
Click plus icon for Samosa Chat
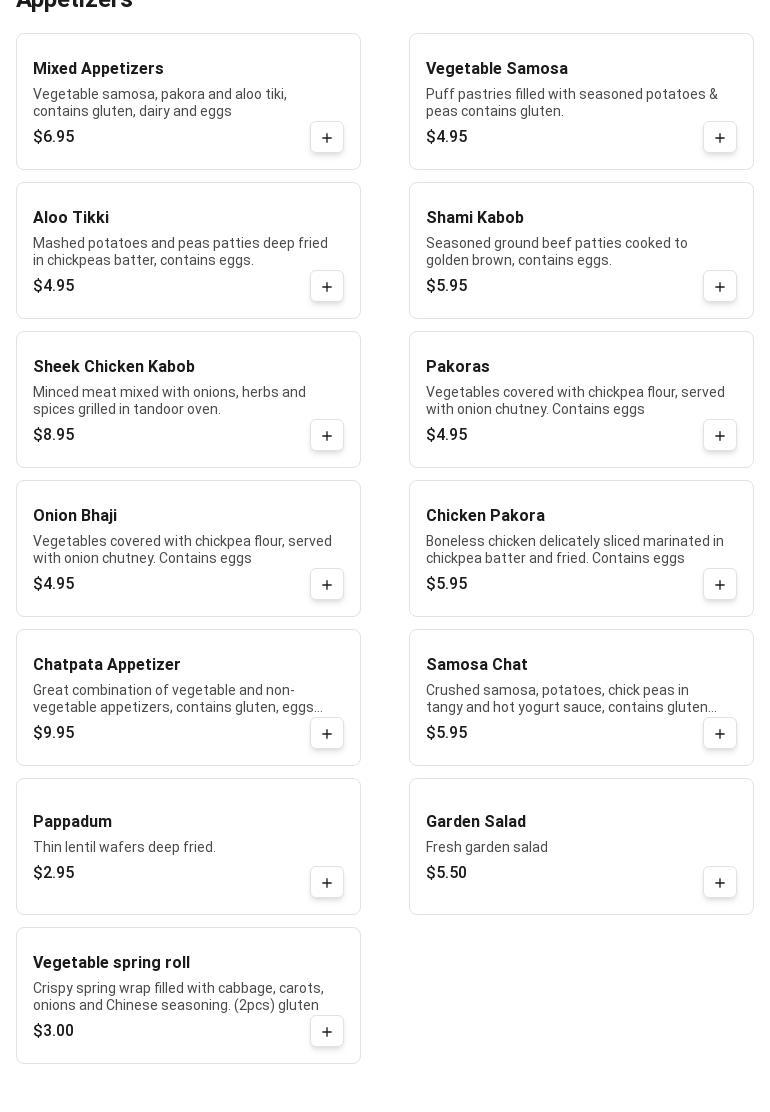720,734
